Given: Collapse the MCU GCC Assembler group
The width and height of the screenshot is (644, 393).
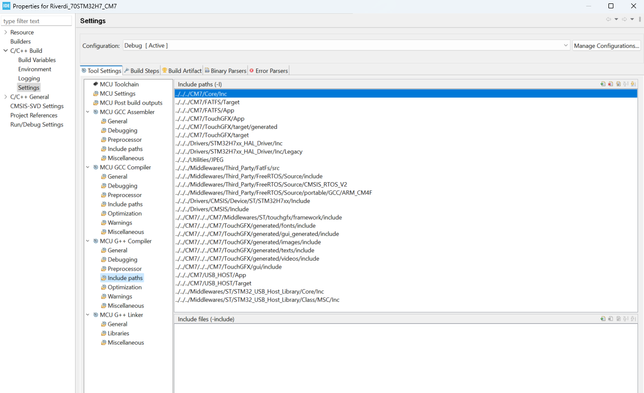Looking at the screenshot, I should click(87, 112).
